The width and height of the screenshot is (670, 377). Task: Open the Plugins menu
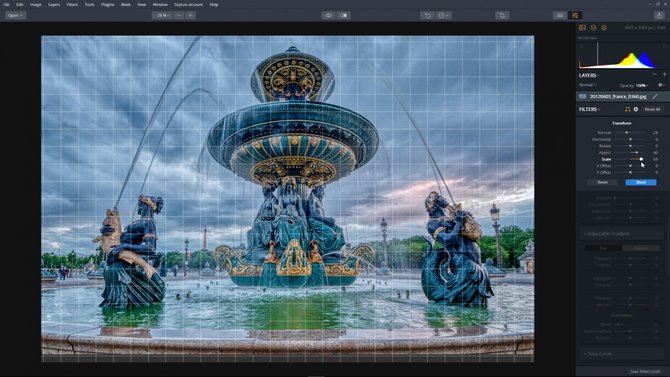(x=107, y=5)
